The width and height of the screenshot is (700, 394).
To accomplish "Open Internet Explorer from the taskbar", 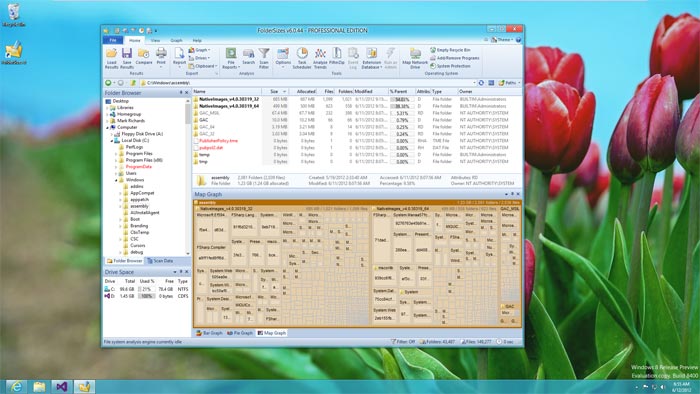I will click(16, 386).
